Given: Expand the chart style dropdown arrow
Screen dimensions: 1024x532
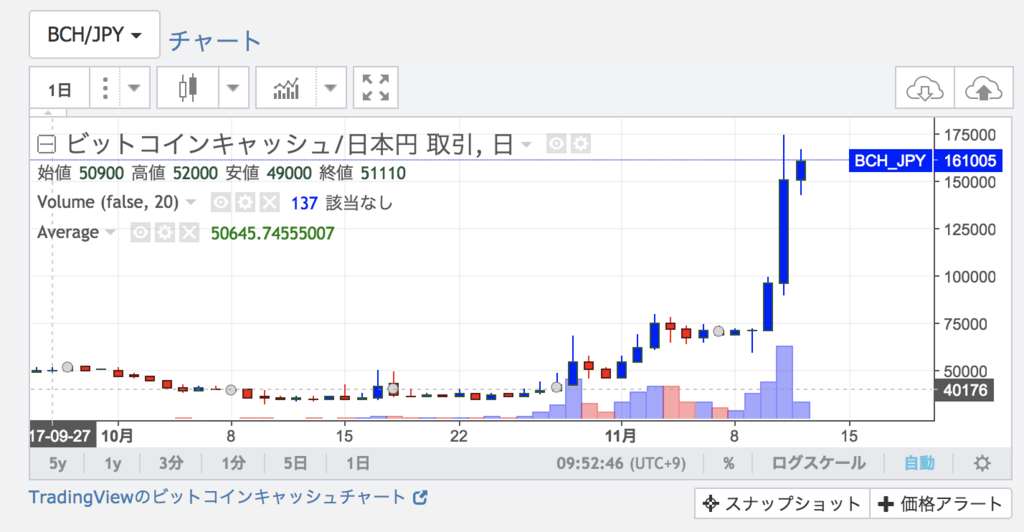Looking at the screenshot, I should pos(233,88).
